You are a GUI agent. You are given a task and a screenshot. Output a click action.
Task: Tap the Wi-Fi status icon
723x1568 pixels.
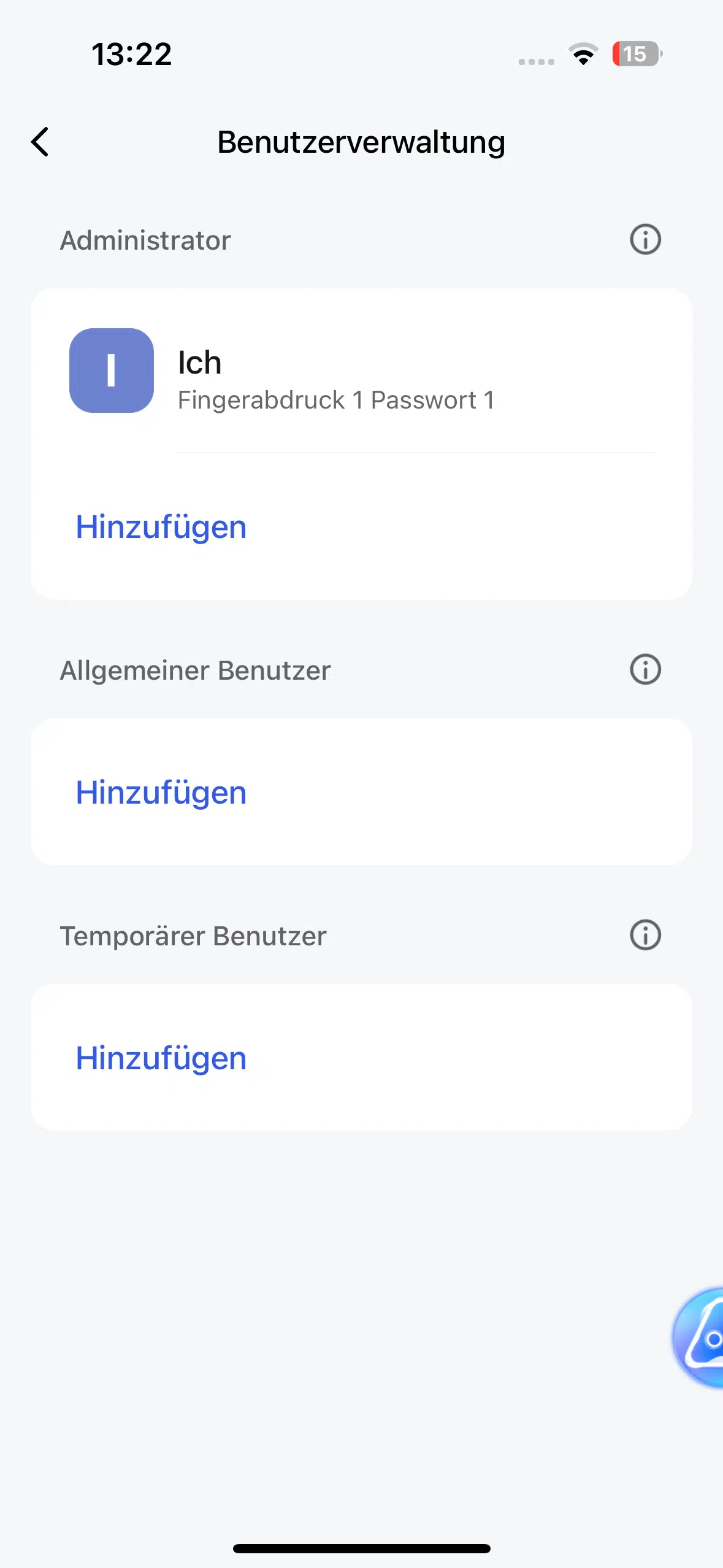click(584, 54)
